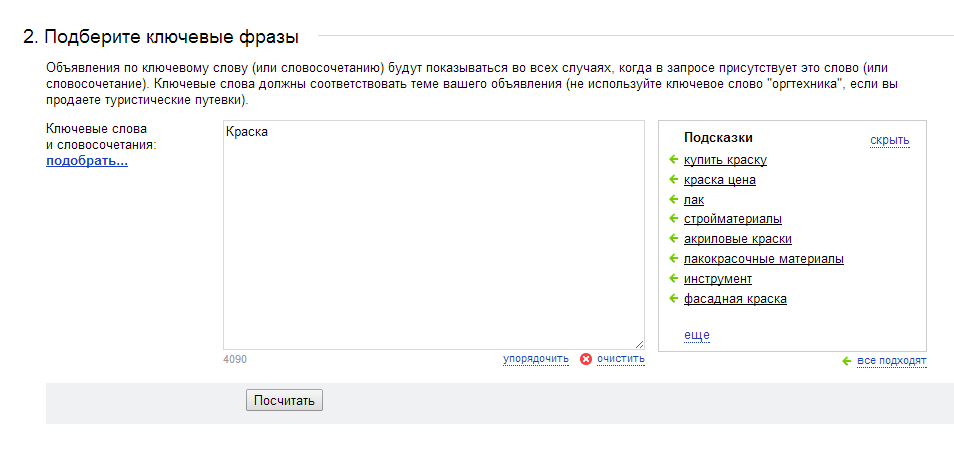Click the red clear icon beside очистить
Screen dimensions: 954x452
coord(586,359)
